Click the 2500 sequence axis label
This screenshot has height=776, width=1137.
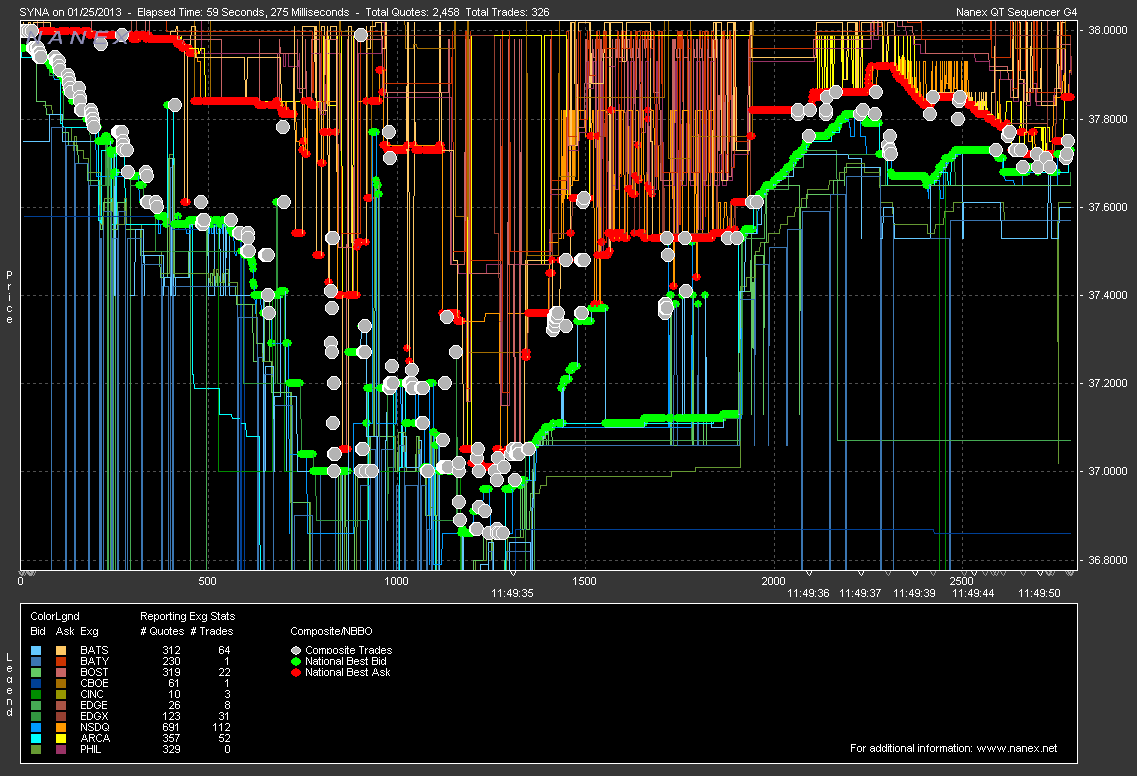point(962,581)
